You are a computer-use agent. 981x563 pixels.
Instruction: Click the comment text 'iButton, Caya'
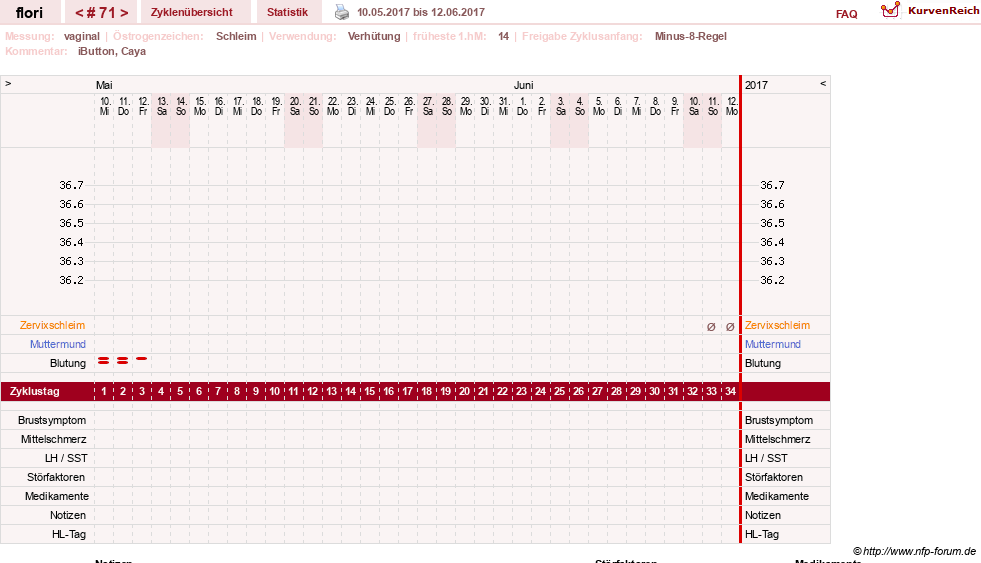click(112, 51)
